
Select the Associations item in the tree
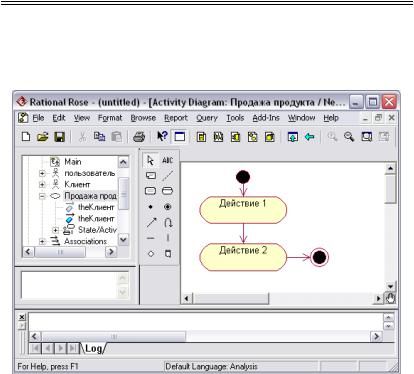[x=85, y=241]
